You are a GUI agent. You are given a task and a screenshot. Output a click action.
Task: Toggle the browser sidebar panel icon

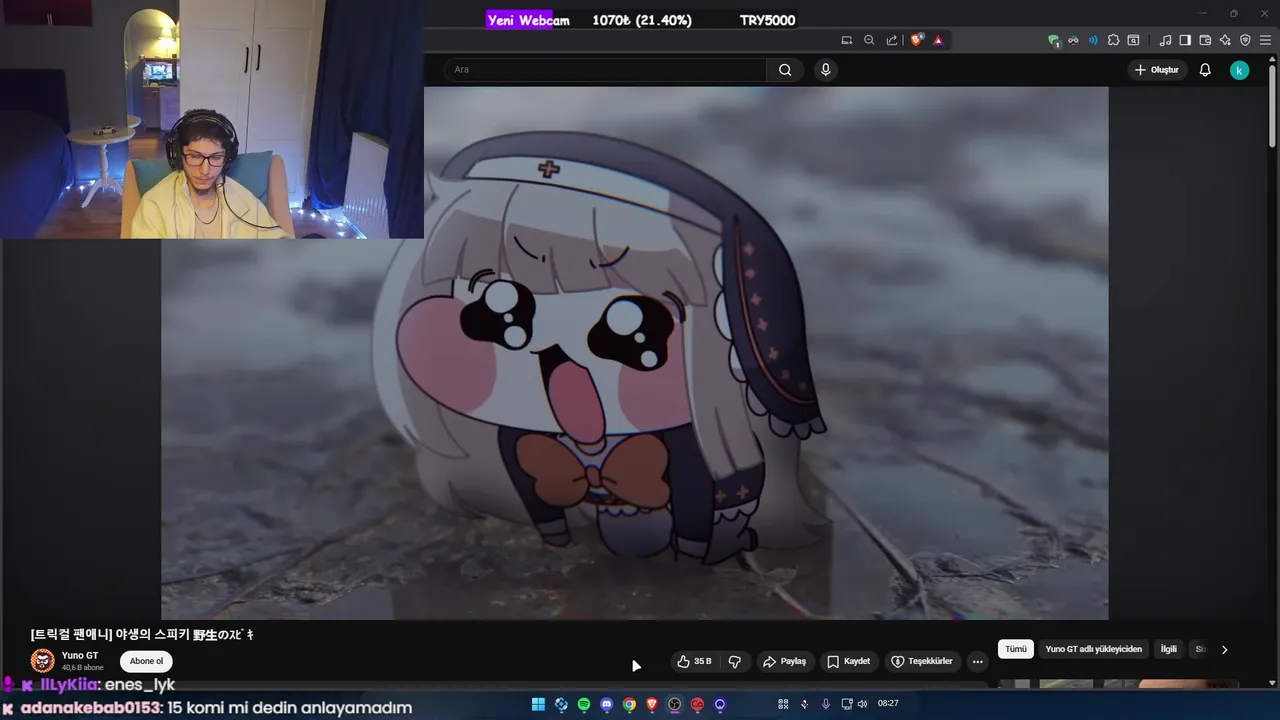[1185, 40]
